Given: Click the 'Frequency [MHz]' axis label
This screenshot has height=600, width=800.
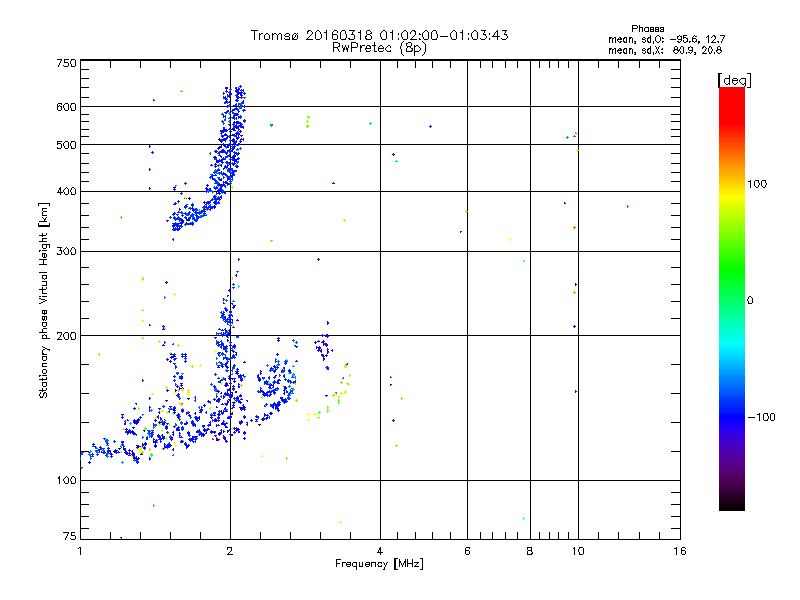Looking at the screenshot, I should 379,564.
